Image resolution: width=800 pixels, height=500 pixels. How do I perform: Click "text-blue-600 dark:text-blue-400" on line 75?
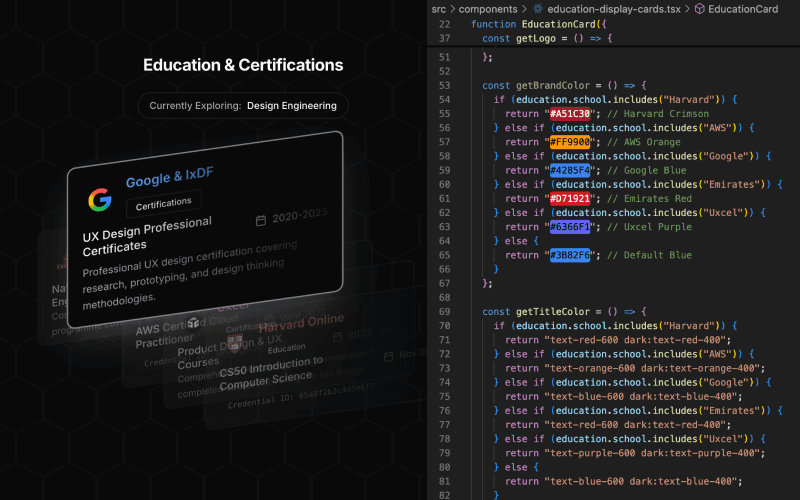[640, 396]
